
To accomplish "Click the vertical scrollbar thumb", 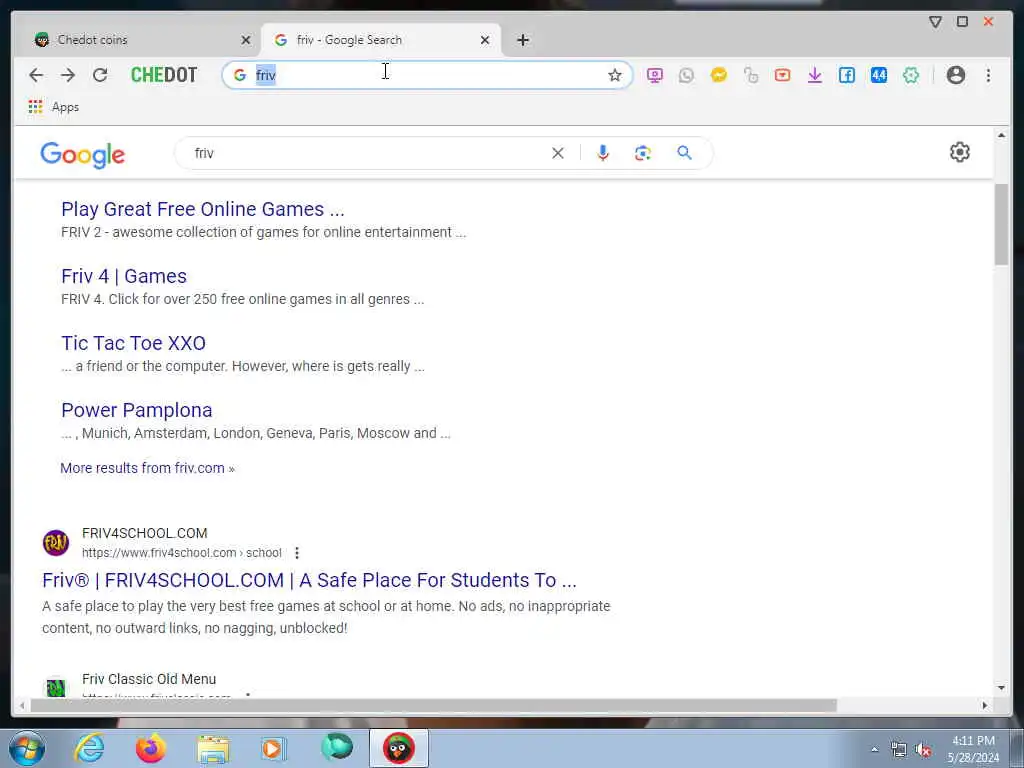I will (x=1001, y=225).
